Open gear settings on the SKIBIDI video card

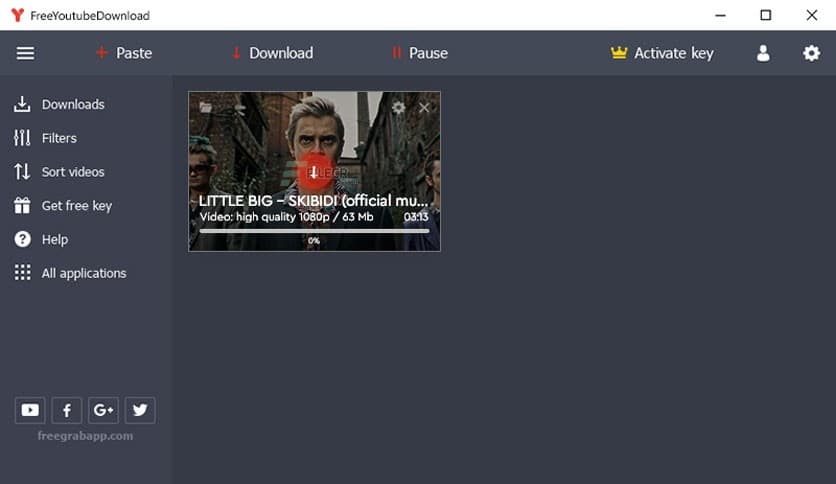coord(398,108)
